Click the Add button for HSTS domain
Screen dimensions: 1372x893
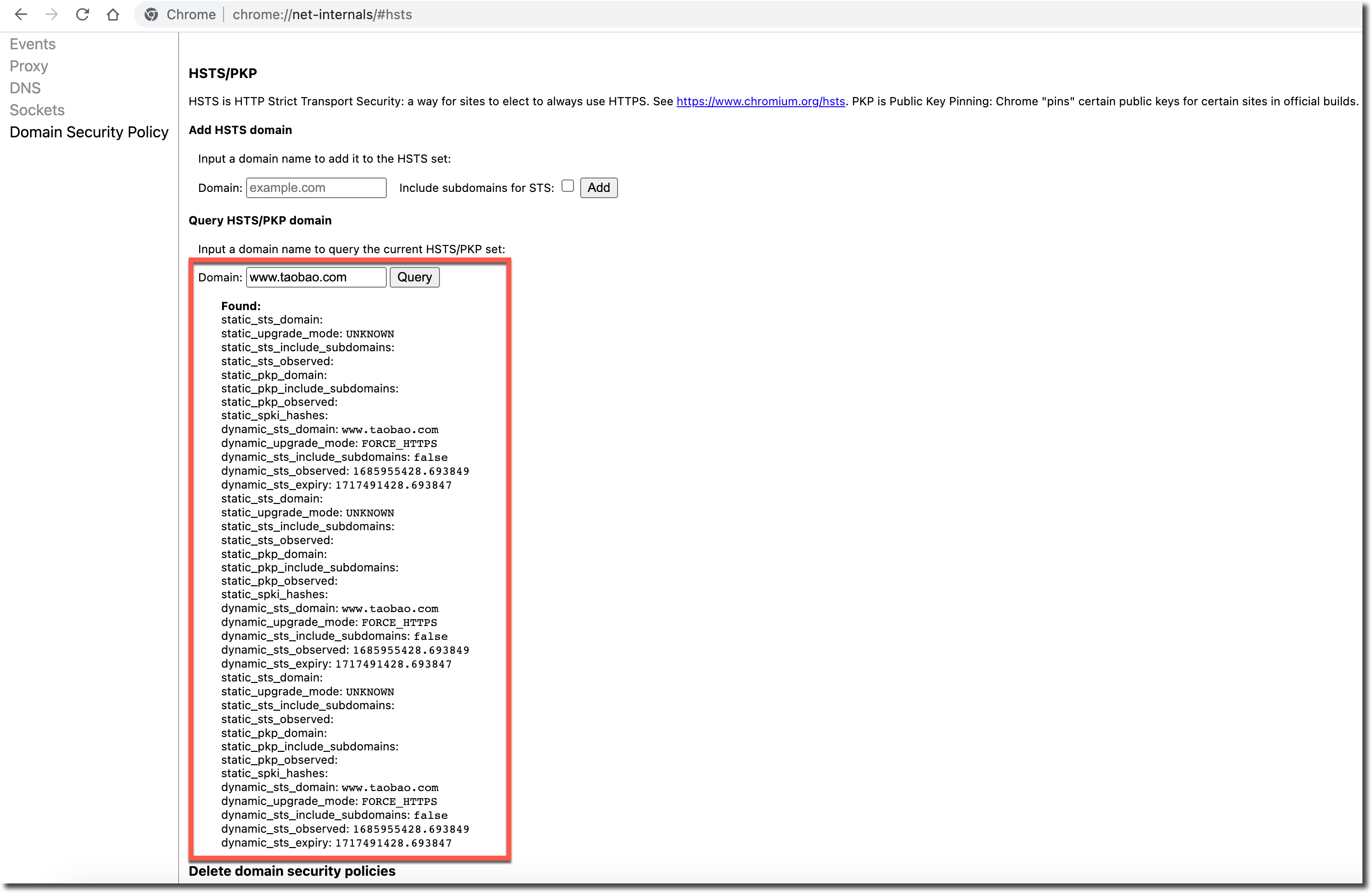tap(598, 187)
